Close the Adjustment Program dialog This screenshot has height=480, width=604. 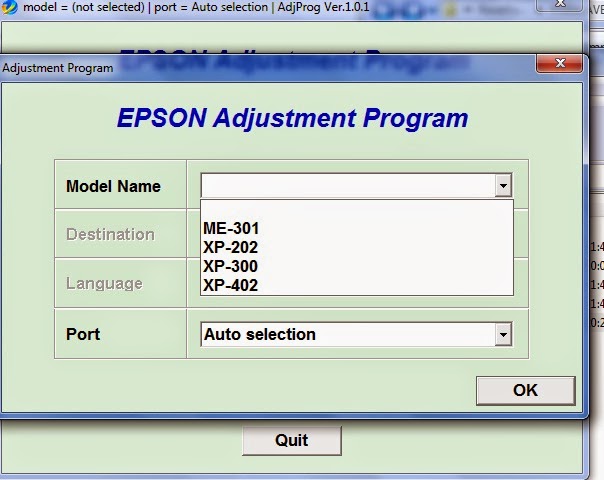pos(559,63)
